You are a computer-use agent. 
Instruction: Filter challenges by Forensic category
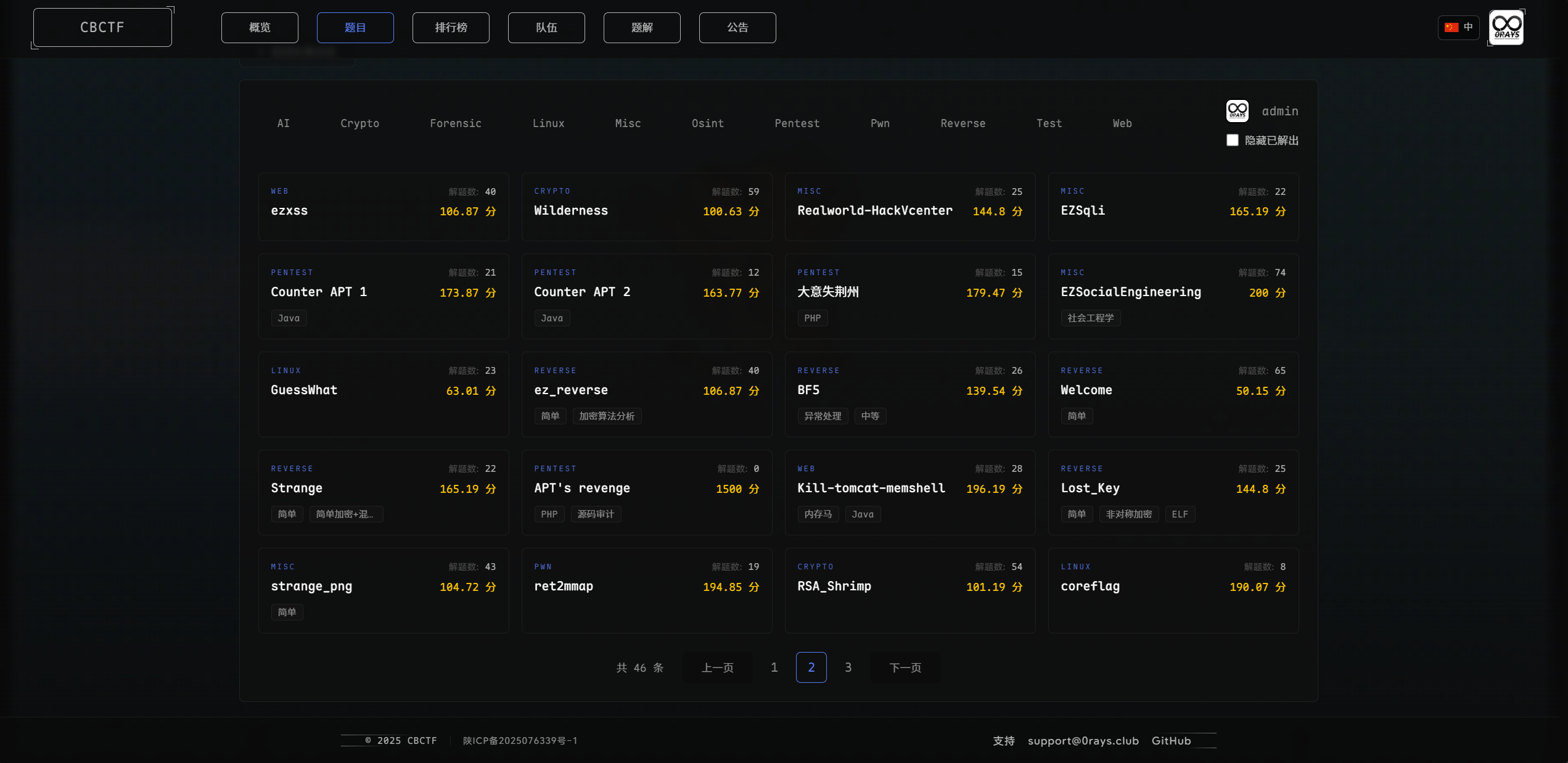click(456, 123)
